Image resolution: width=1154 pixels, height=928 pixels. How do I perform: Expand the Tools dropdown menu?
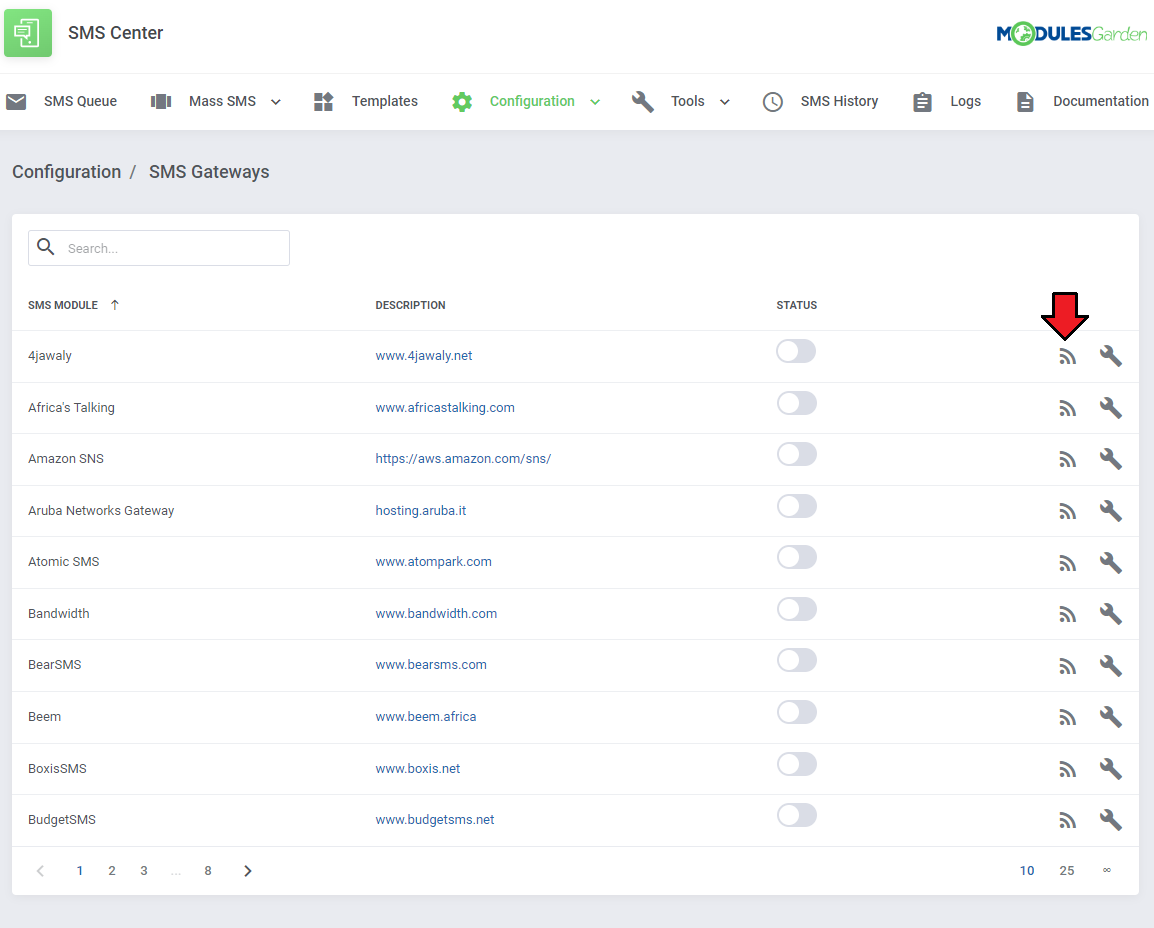724,102
